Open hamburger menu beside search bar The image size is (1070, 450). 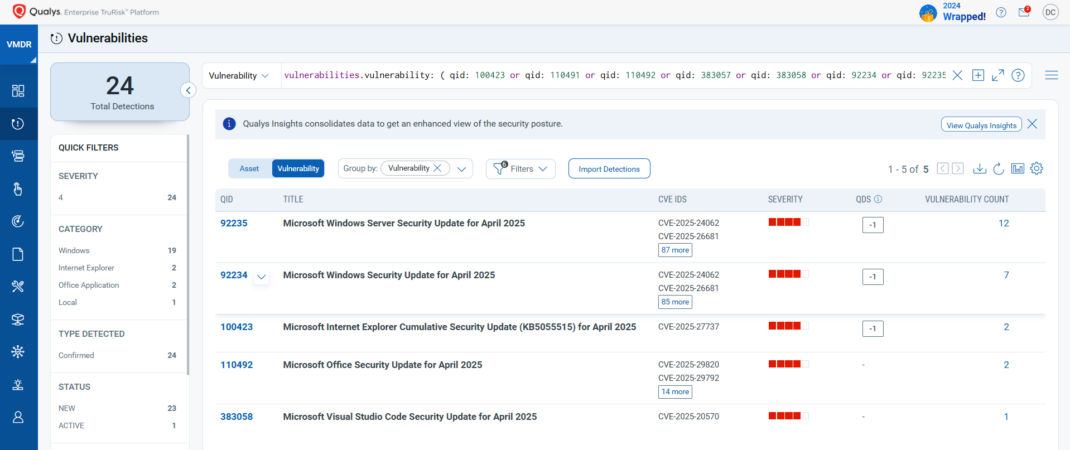[1051, 75]
